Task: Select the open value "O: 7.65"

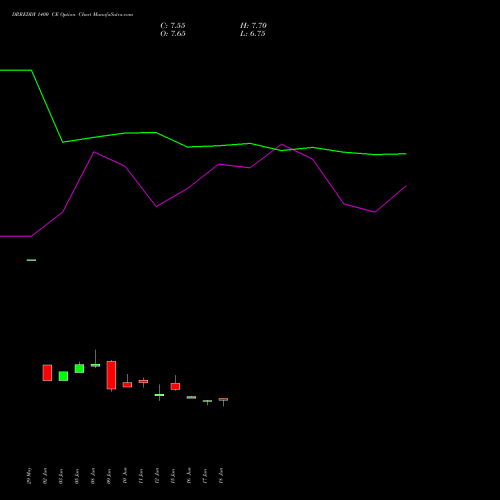Action: click(173, 33)
